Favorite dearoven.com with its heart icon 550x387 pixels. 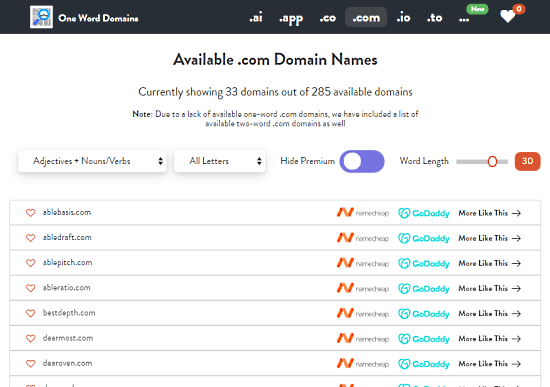(x=31, y=363)
